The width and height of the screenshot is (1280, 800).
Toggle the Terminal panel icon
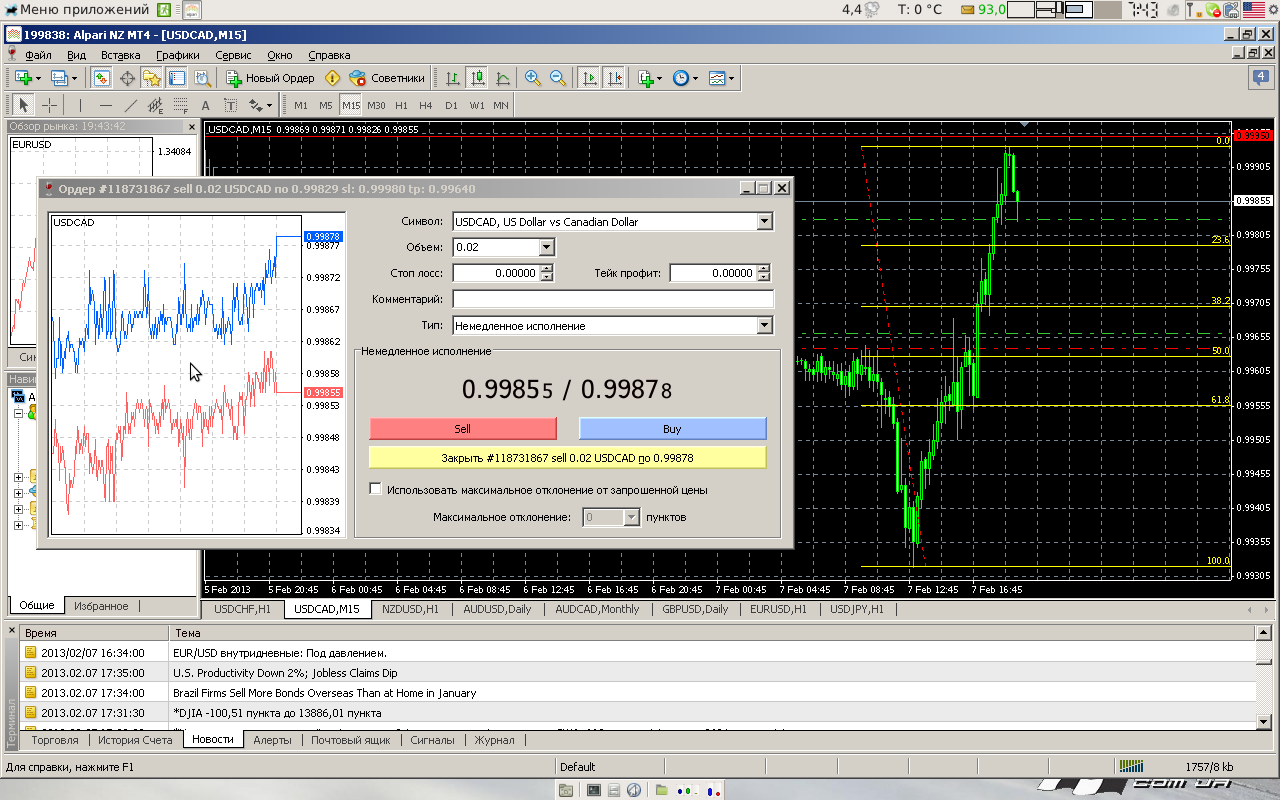pyautogui.click(x=177, y=78)
